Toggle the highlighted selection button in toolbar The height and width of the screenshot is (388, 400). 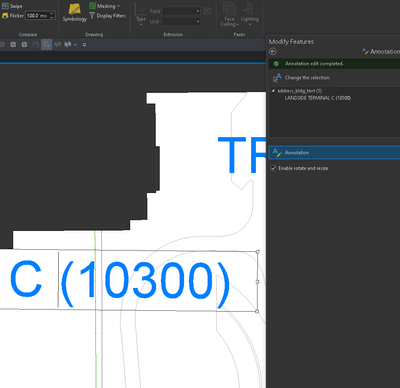(47, 44)
